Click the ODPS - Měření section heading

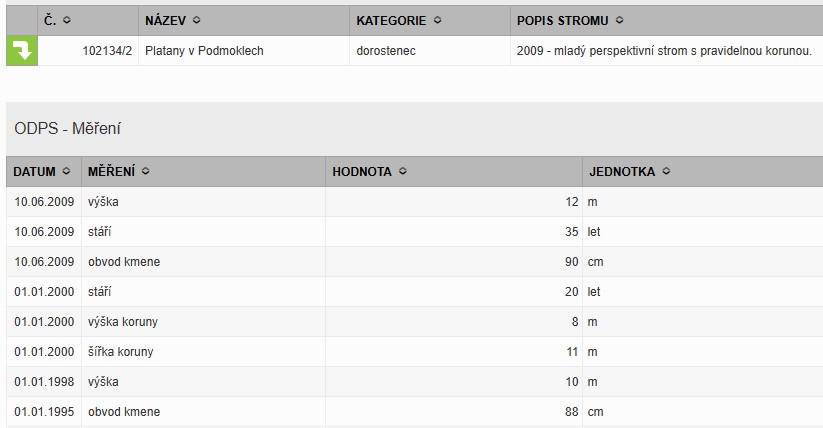(x=68, y=129)
